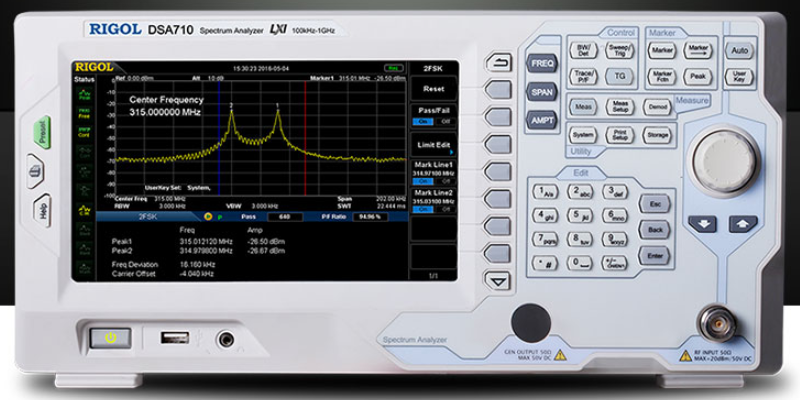Hit the printer key below Preset
This screenshot has height=400, width=800.
click(x=35, y=171)
